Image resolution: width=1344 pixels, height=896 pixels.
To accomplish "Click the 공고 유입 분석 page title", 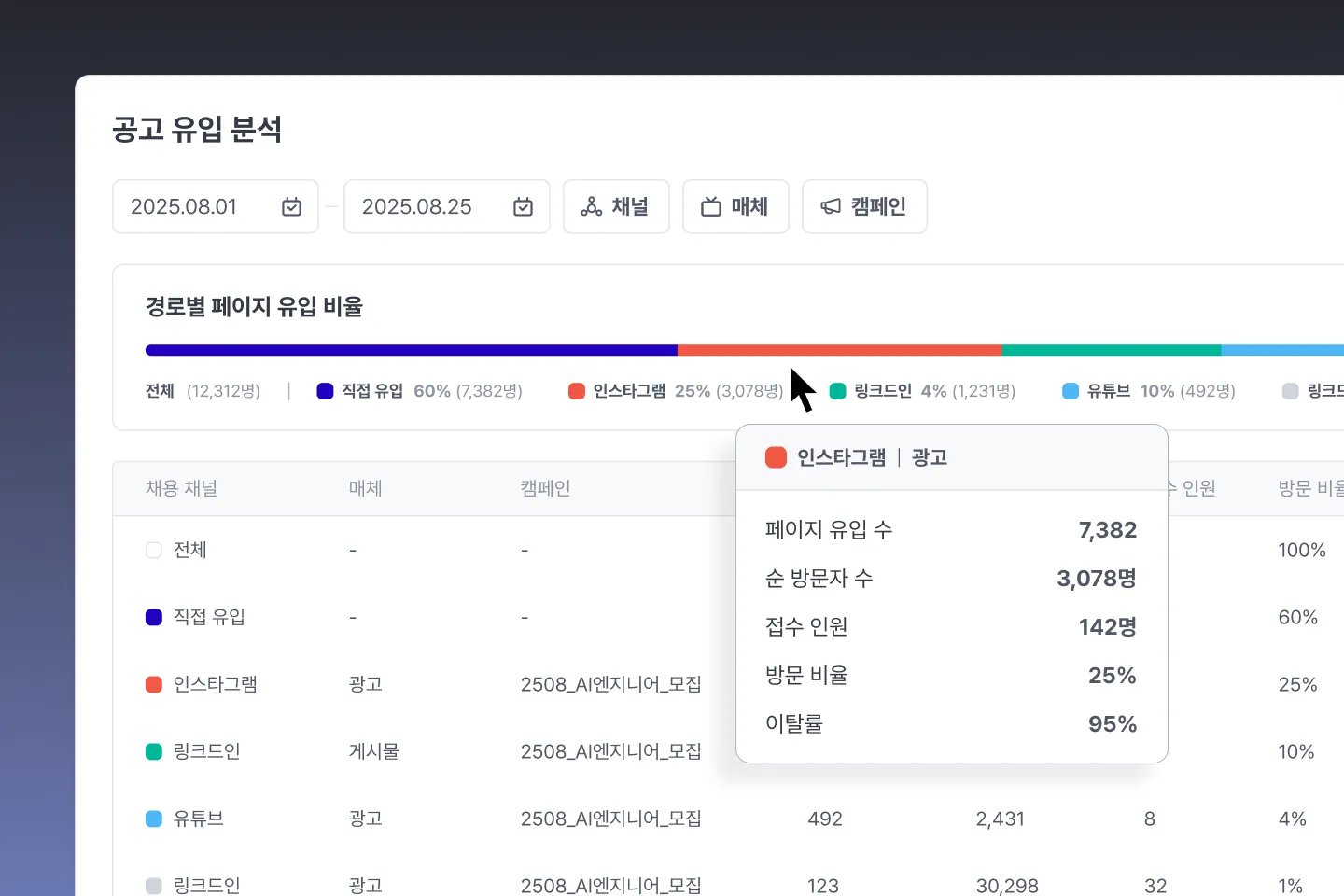I will click(x=197, y=129).
